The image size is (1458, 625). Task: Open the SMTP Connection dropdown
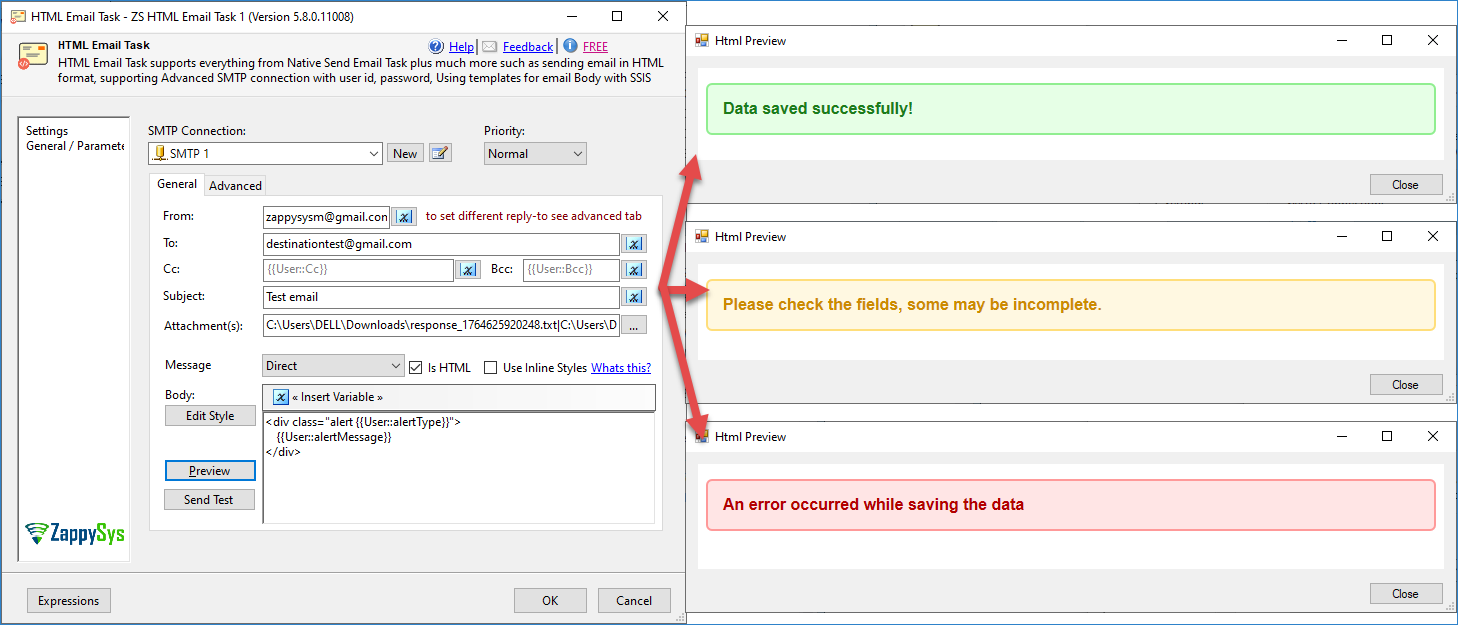(x=374, y=154)
